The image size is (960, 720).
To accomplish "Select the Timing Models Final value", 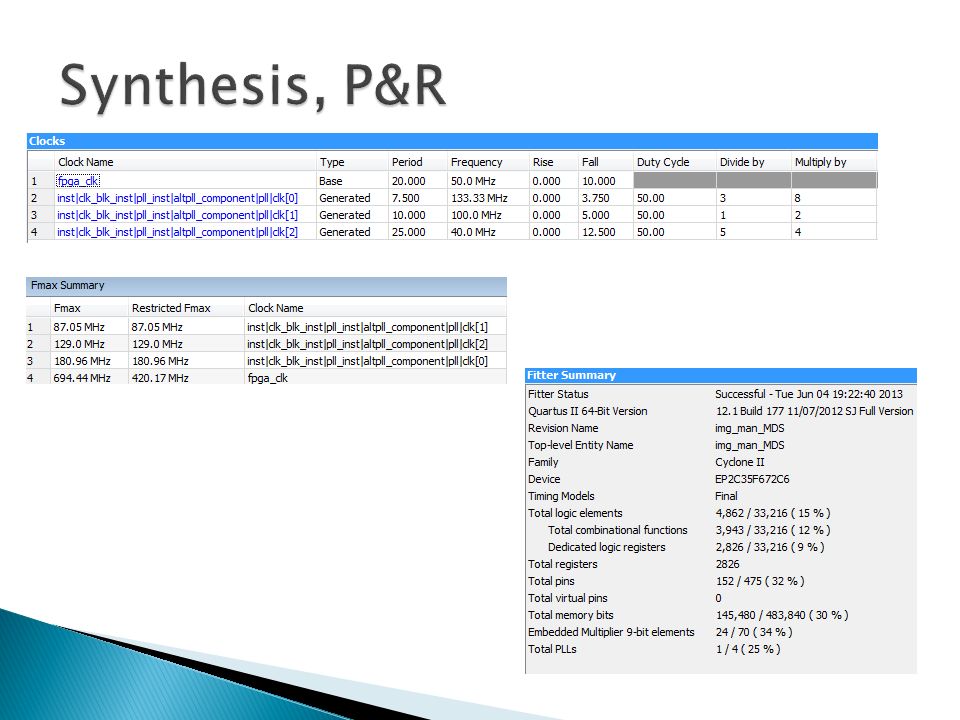I will (726, 497).
